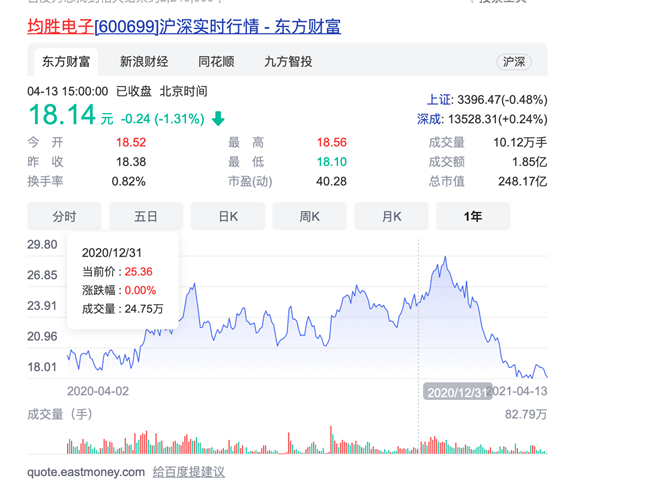Click the 2020-04-02 chart start date label
650x486 pixels.
click(98, 391)
